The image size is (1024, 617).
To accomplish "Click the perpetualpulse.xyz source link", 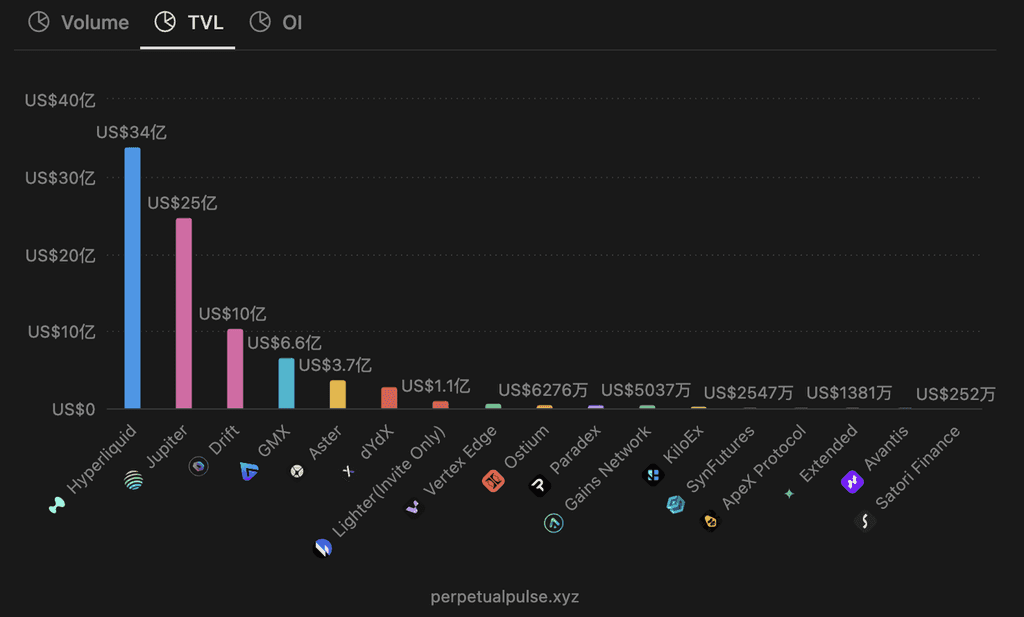I will (505, 597).
